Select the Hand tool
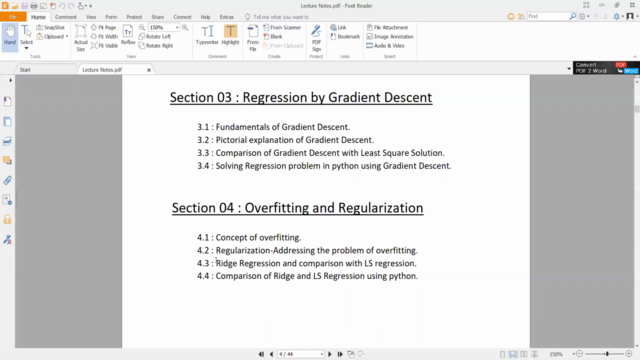Image resolution: width=640 pixels, height=360 pixels. coord(10,36)
